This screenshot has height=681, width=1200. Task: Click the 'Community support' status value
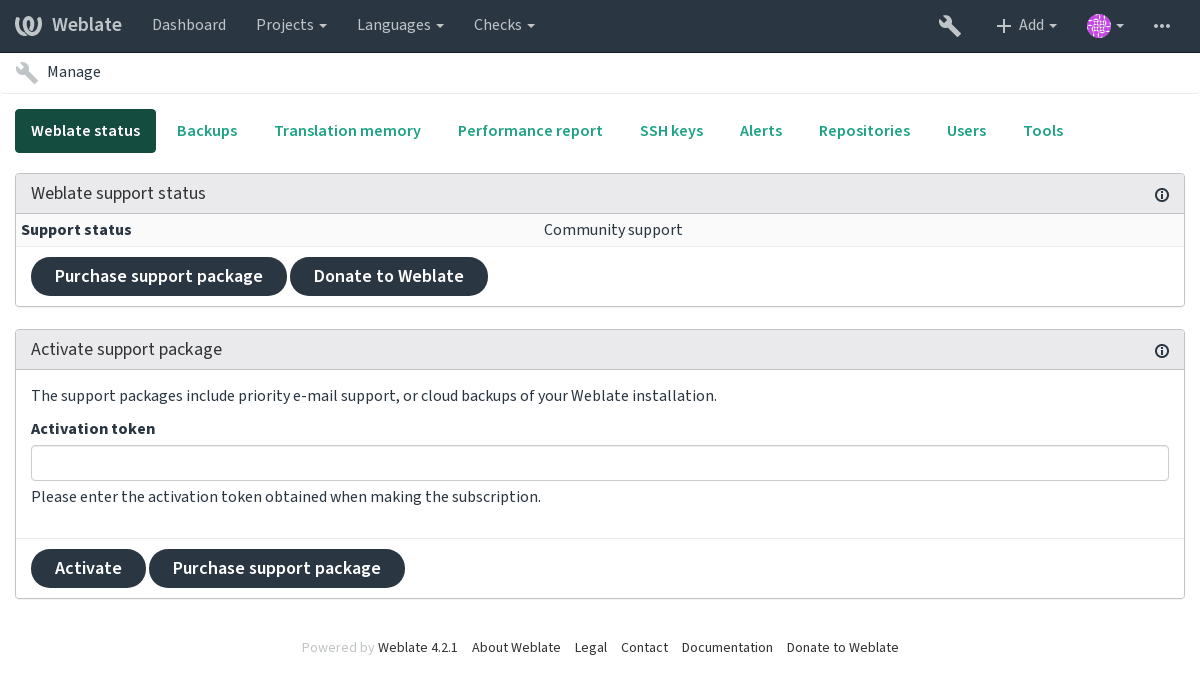(x=613, y=230)
